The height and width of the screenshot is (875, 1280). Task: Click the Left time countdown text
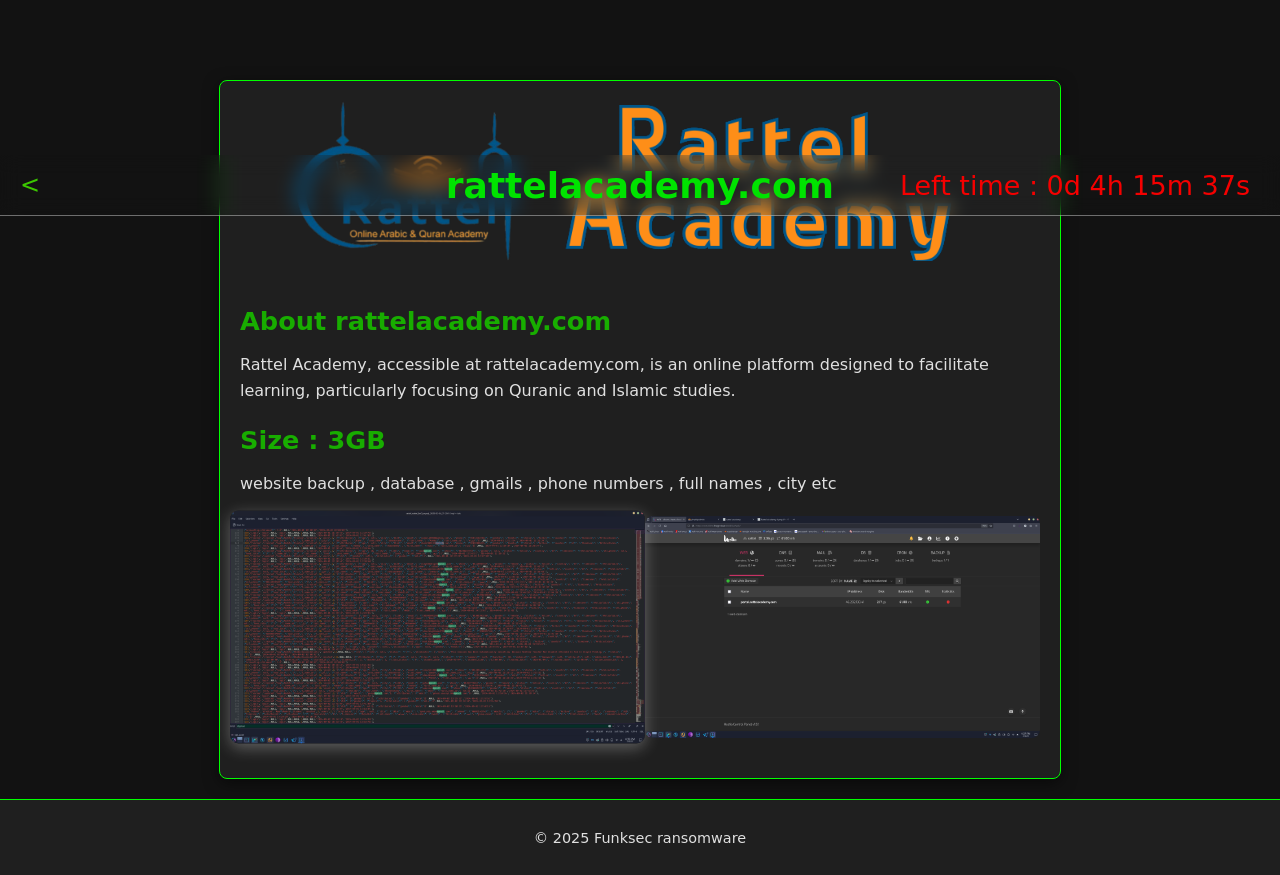[x=1075, y=186]
